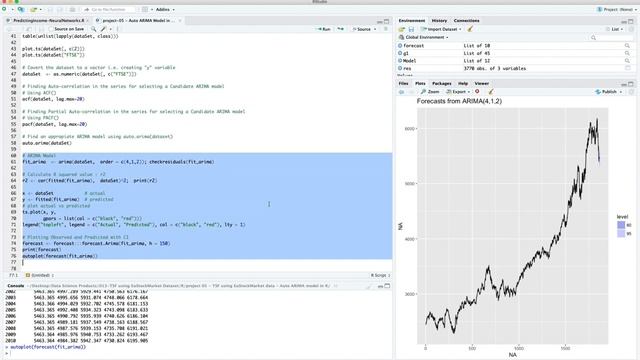Remove the current plot with the red X icon
This screenshot has height=360, width=640.
coord(477,92)
